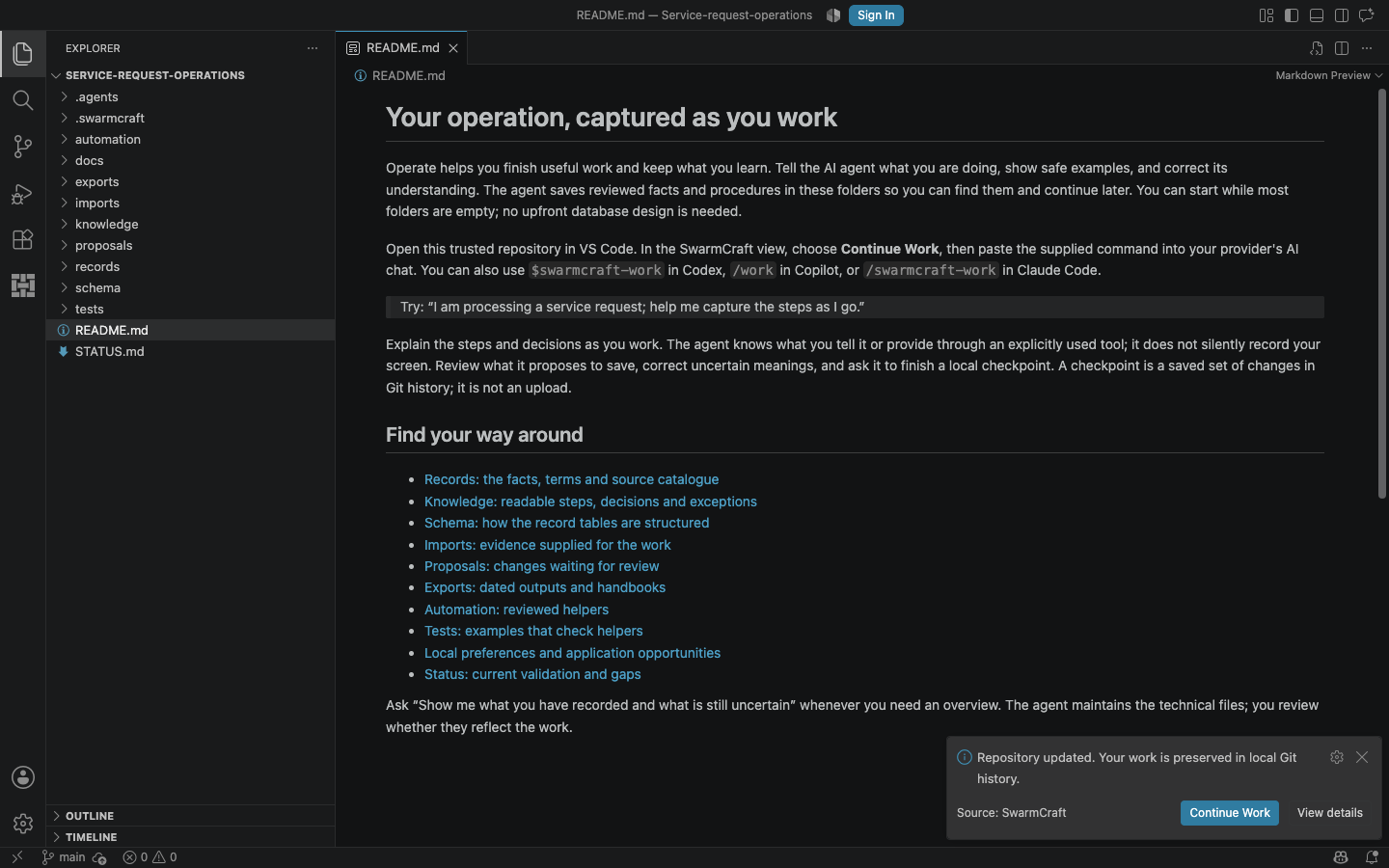Close the README.md tab

coord(453,48)
